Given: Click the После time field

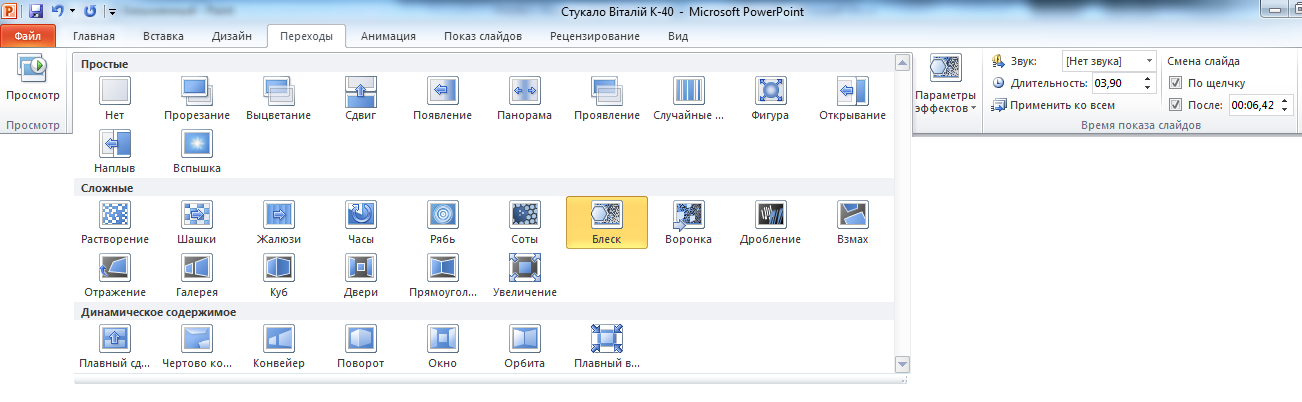Looking at the screenshot, I should click(1256, 105).
